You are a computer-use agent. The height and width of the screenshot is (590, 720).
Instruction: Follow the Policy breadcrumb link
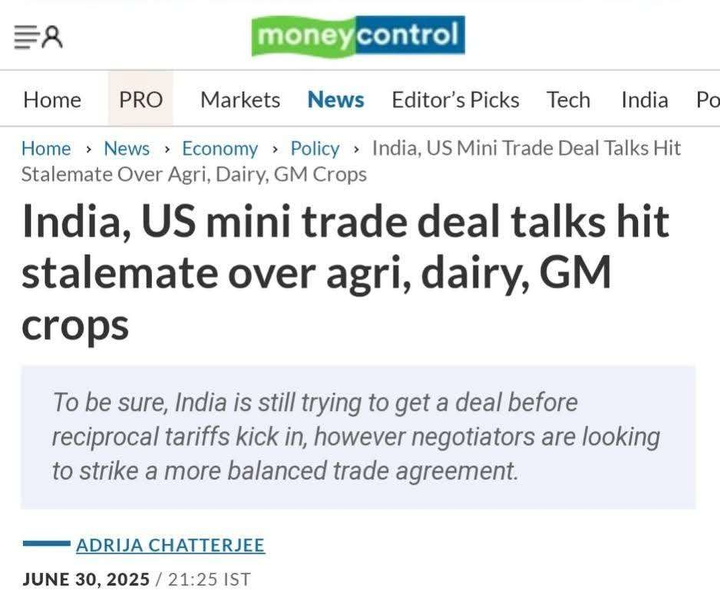click(x=315, y=149)
